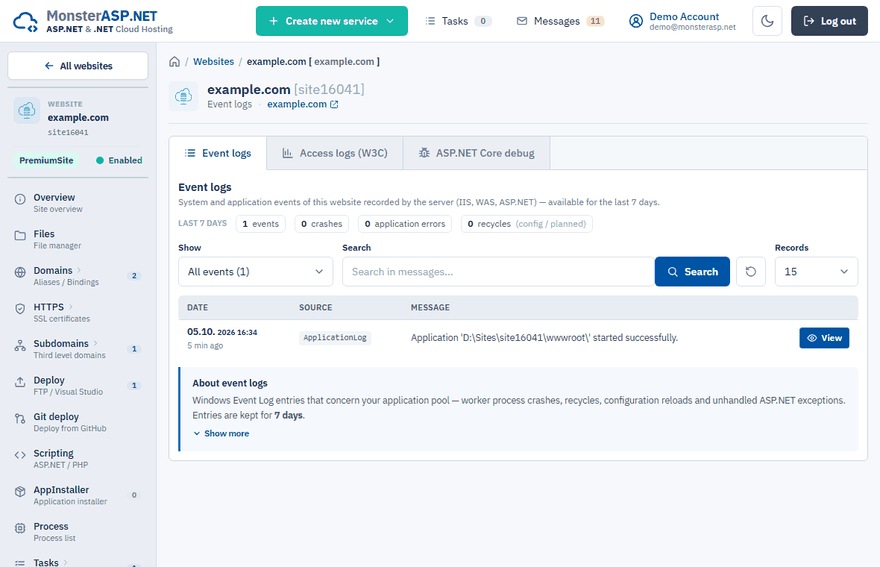Click the started successfully message text

pyautogui.click(x=544, y=338)
